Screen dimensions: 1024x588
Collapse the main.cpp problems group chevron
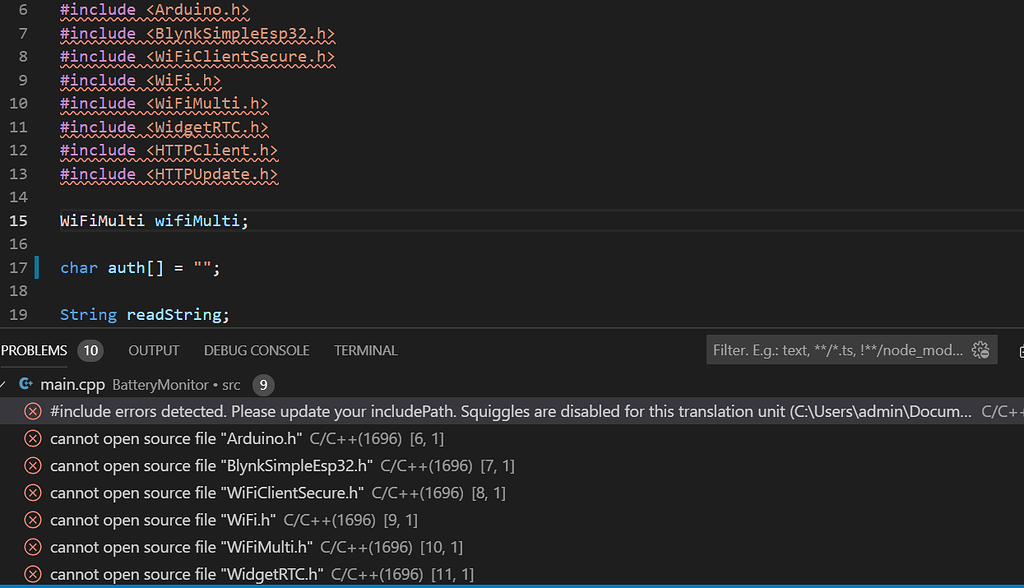[5, 385]
